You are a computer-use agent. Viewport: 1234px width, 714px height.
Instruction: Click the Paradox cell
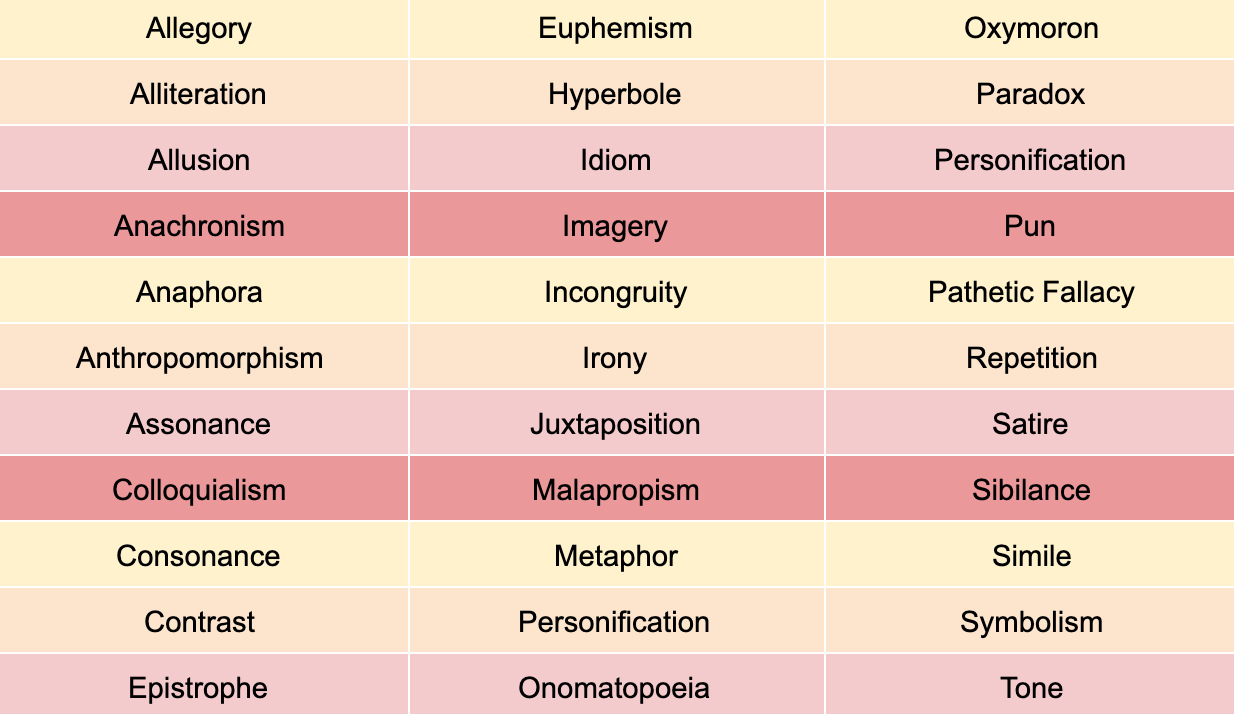pos(1030,93)
